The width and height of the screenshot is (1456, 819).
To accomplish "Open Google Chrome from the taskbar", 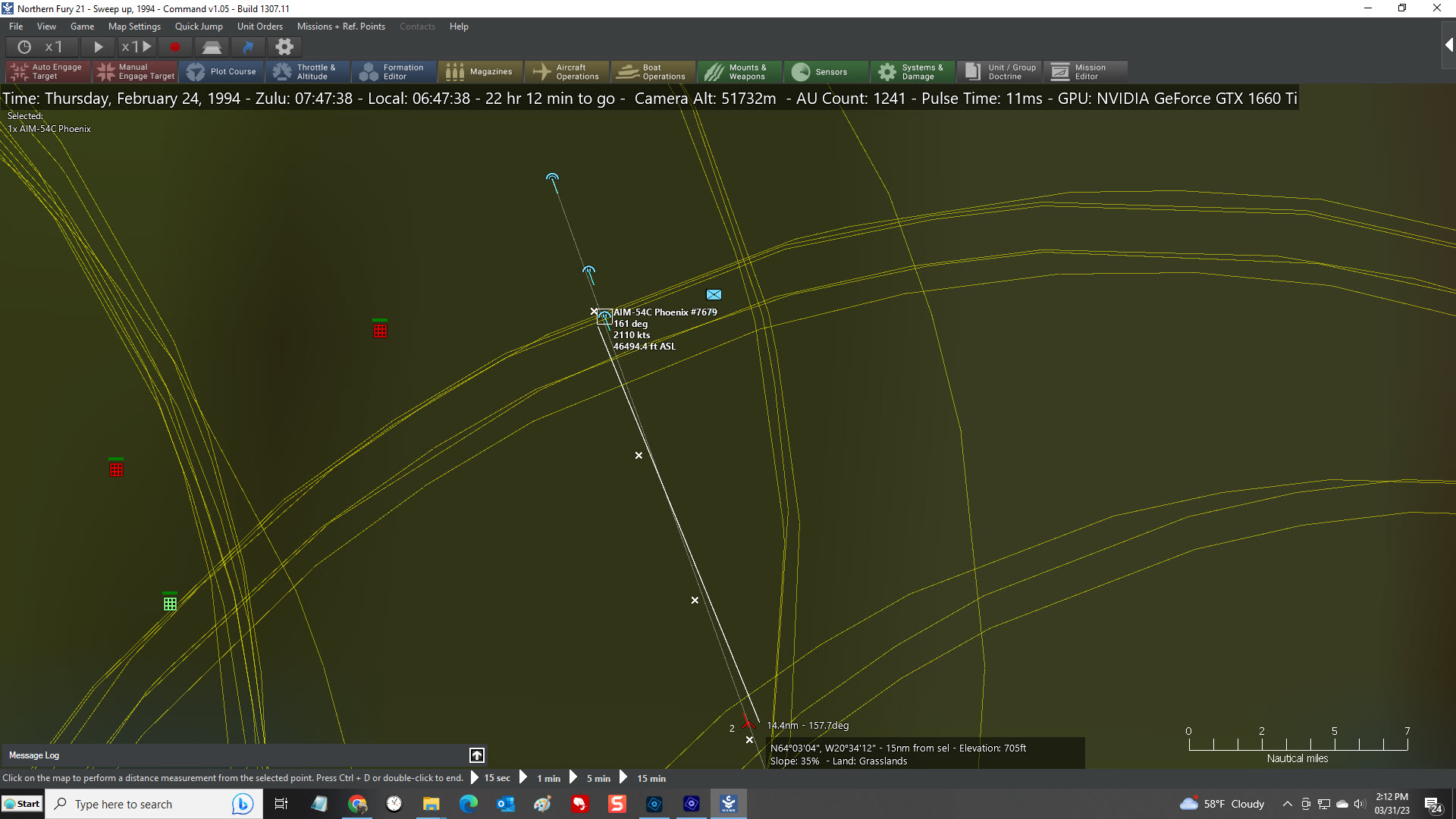I will [357, 804].
